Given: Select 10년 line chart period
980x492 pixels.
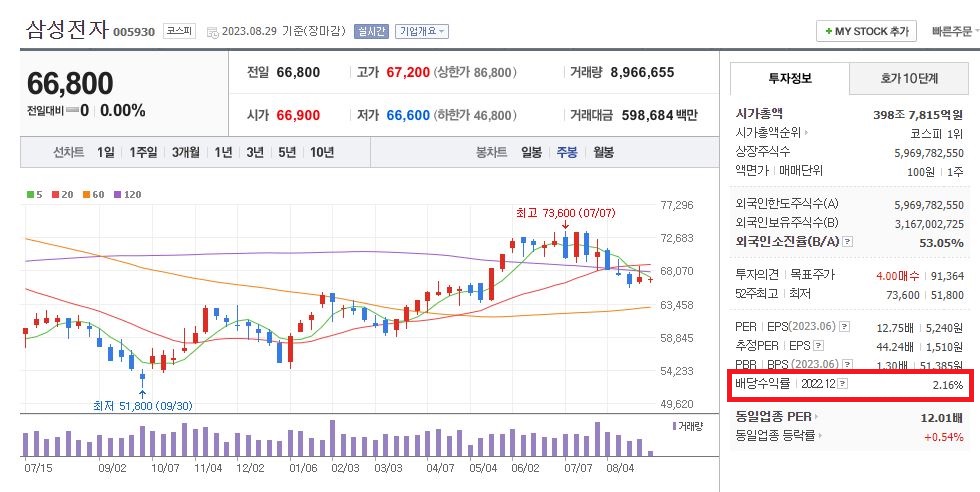Looking at the screenshot, I should (x=322, y=152).
